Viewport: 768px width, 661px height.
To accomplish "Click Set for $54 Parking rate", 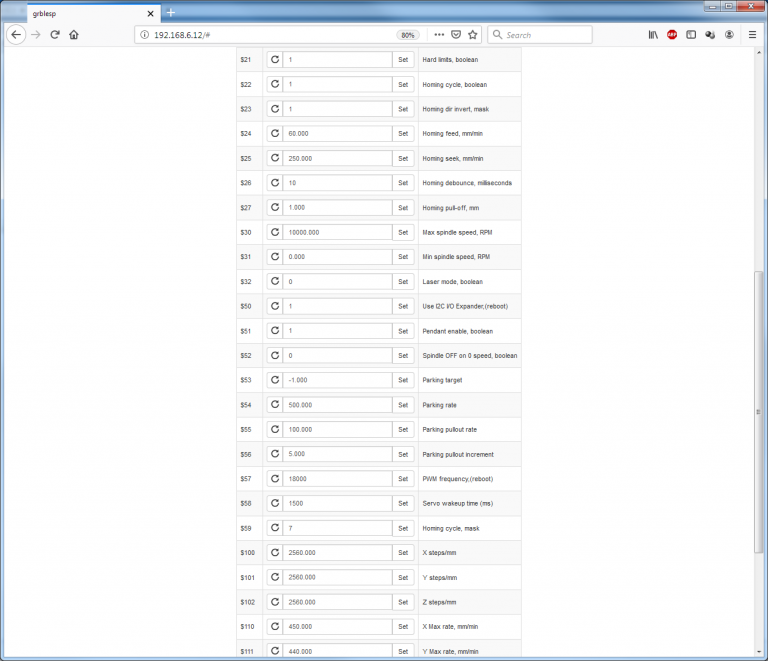I will click(403, 405).
